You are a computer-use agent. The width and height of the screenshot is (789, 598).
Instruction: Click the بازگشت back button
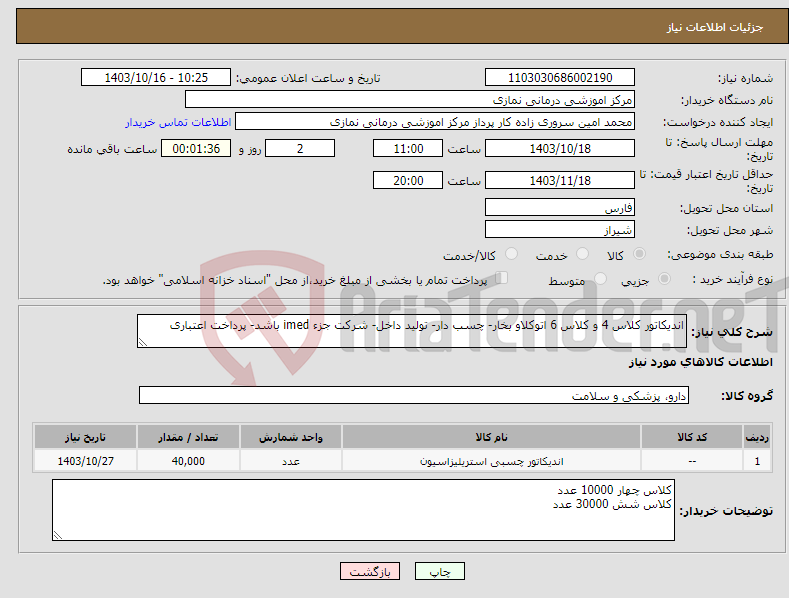tap(370, 571)
